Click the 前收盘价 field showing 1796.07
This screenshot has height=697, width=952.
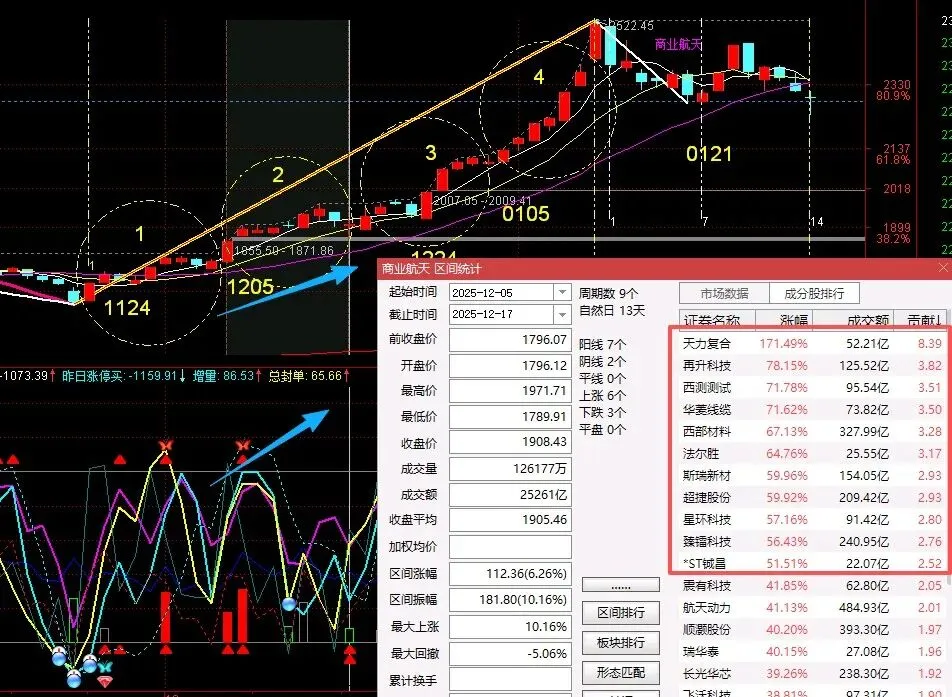pos(510,339)
